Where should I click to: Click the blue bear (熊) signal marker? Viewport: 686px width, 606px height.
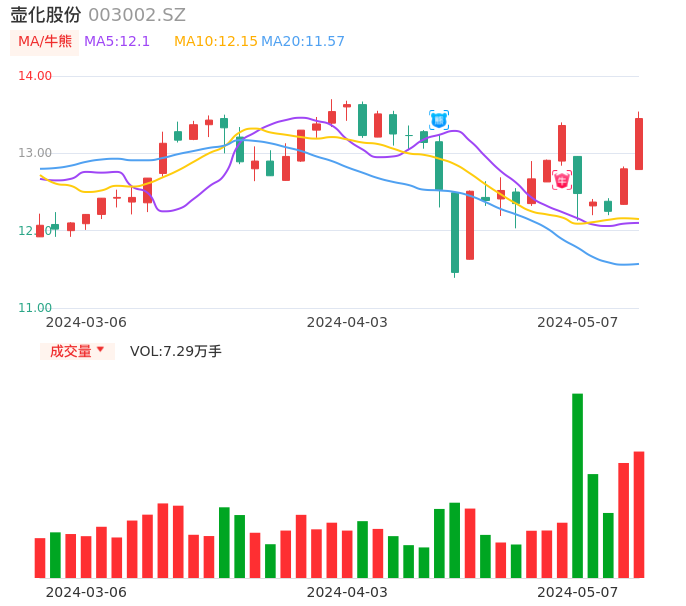tap(439, 119)
